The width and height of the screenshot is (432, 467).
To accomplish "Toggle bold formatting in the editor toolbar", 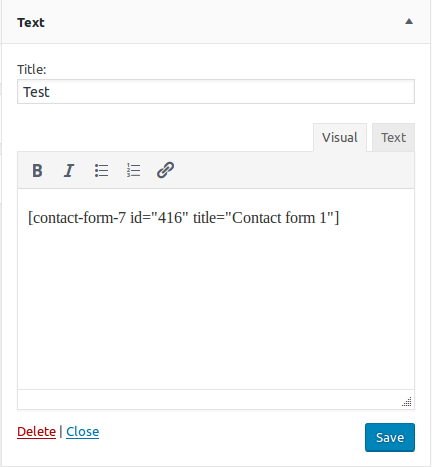I will [x=37, y=170].
